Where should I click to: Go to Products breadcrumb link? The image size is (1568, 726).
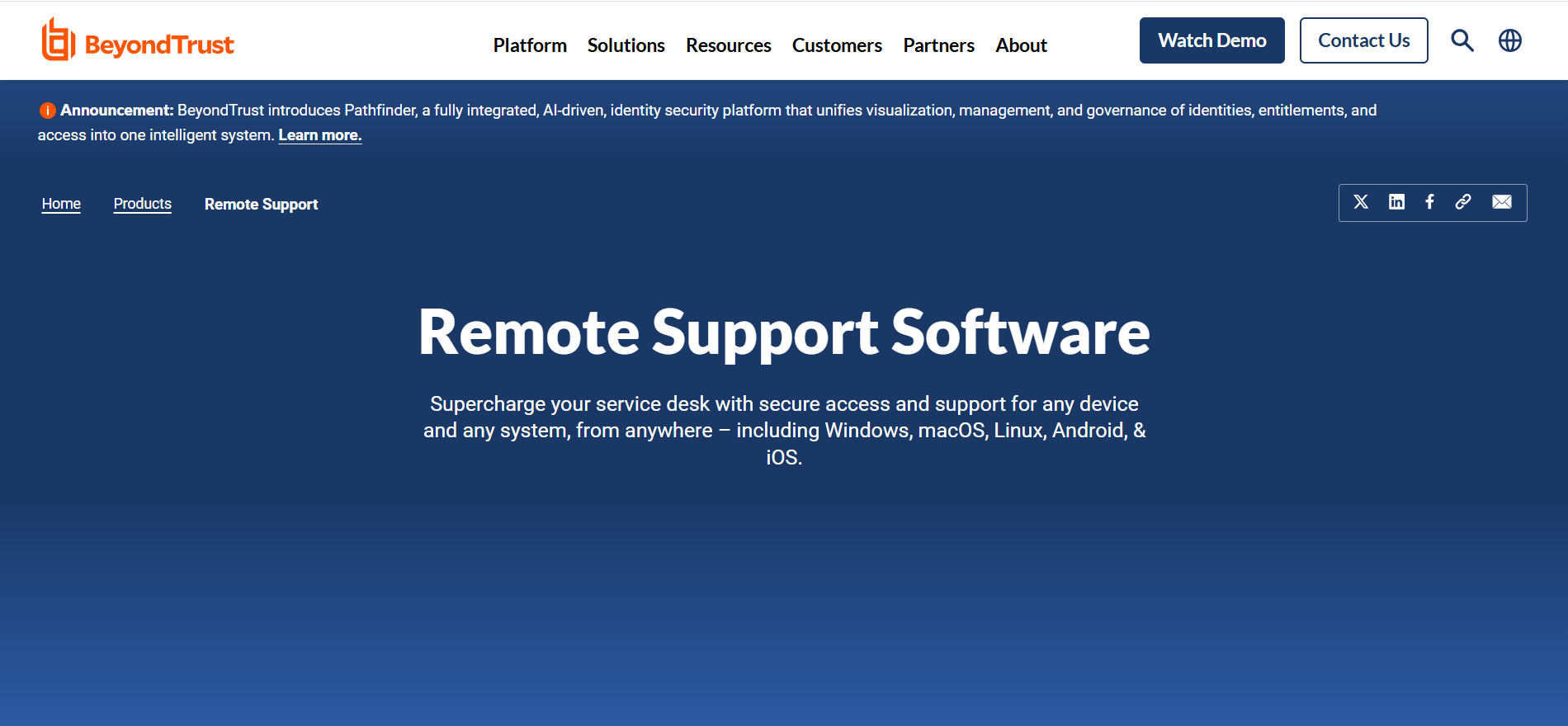[143, 204]
